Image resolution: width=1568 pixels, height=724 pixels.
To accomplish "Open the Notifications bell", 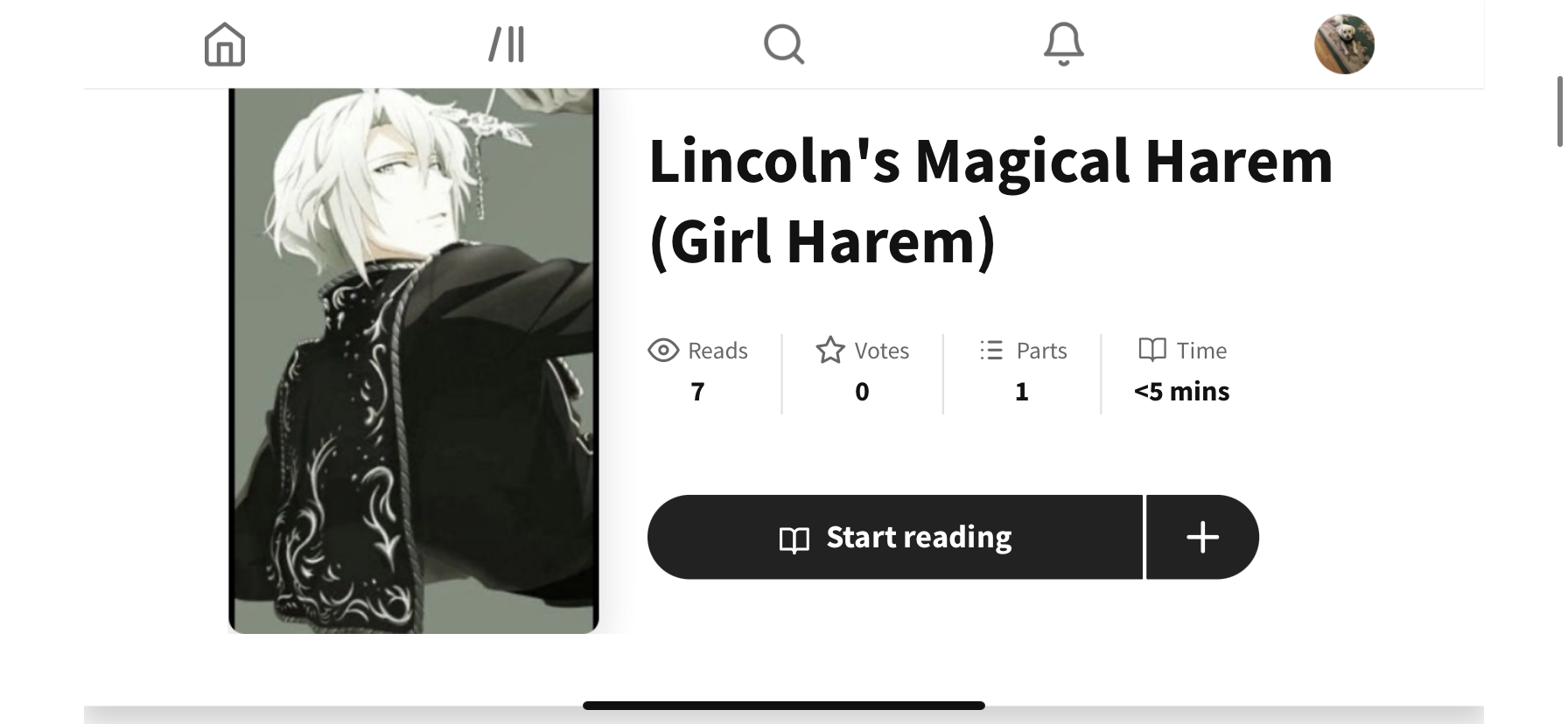I will tap(1064, 44).
